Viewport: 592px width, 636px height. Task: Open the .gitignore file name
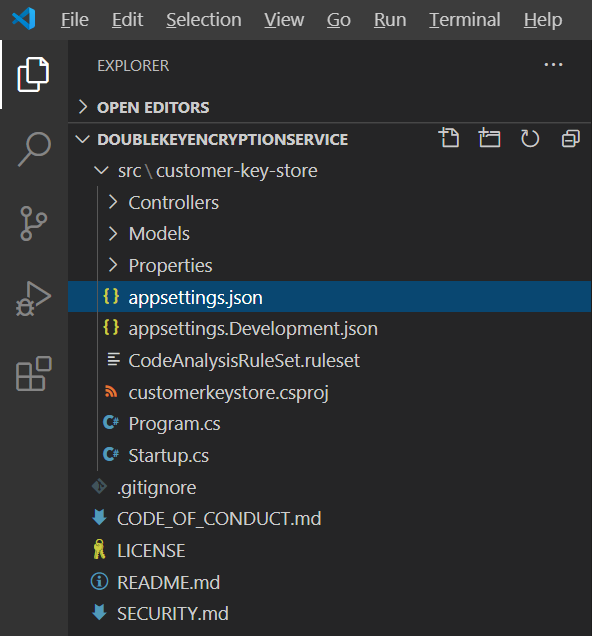coord(157,487)
